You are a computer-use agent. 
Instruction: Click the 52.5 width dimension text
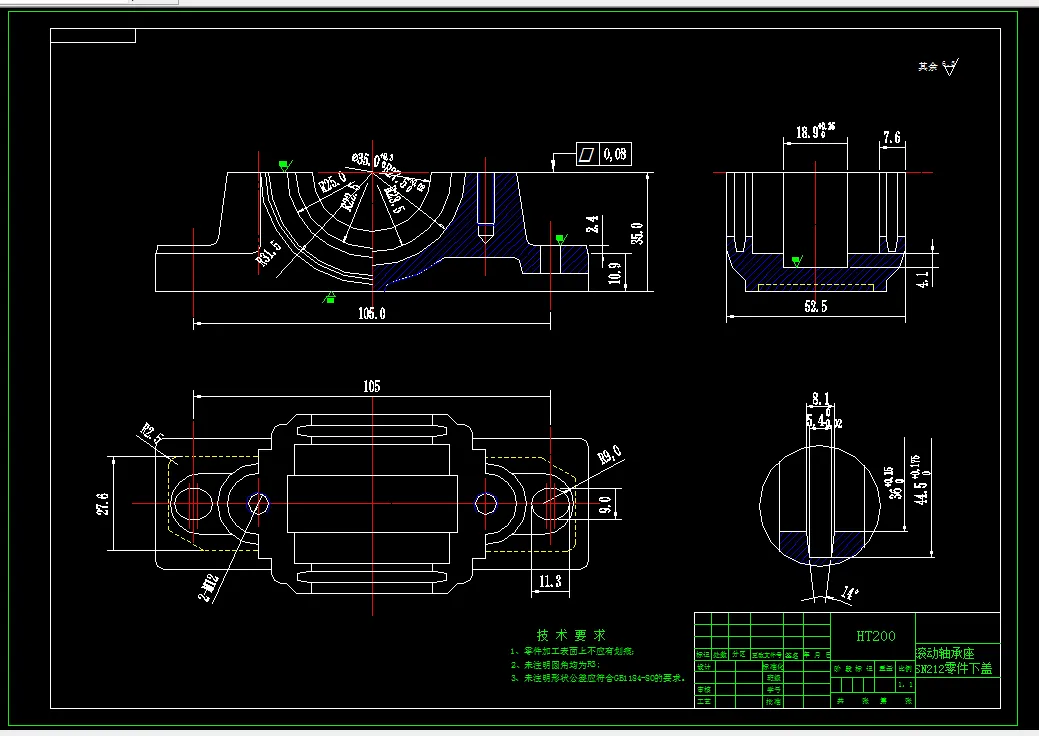point(816,306)
